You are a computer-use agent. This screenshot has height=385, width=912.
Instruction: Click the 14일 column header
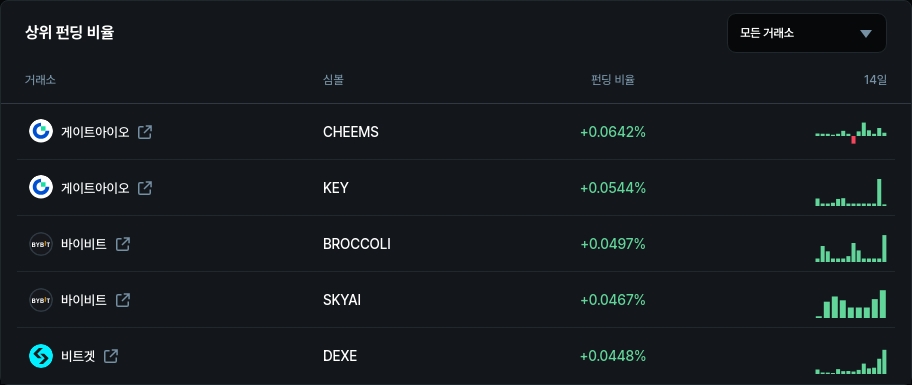click(875, 80)
